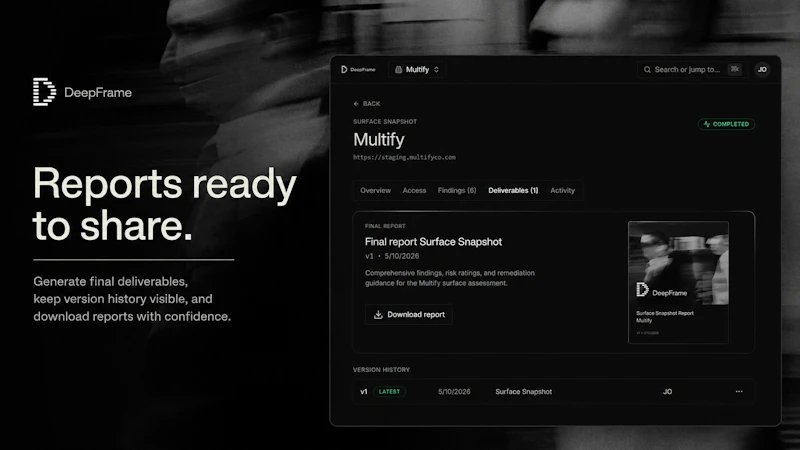Click the search or jump to field

pyautogui.click(x=692, y=69)
